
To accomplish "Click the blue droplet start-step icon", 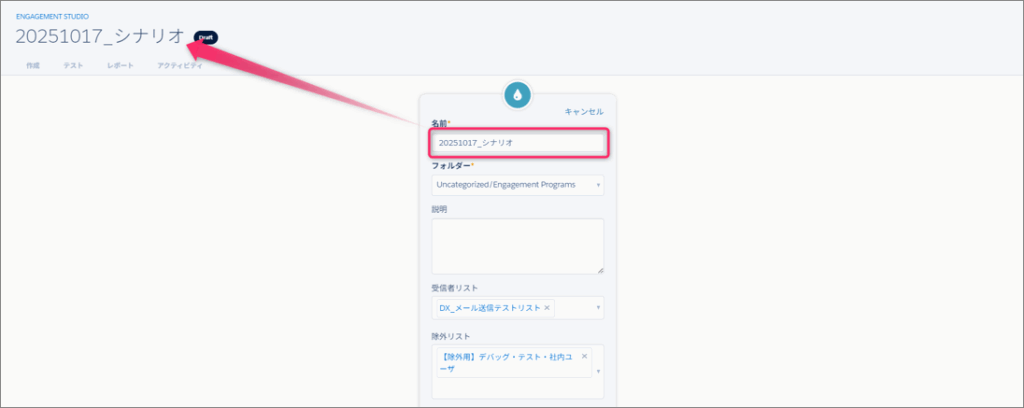I will [x=517, y=95].
